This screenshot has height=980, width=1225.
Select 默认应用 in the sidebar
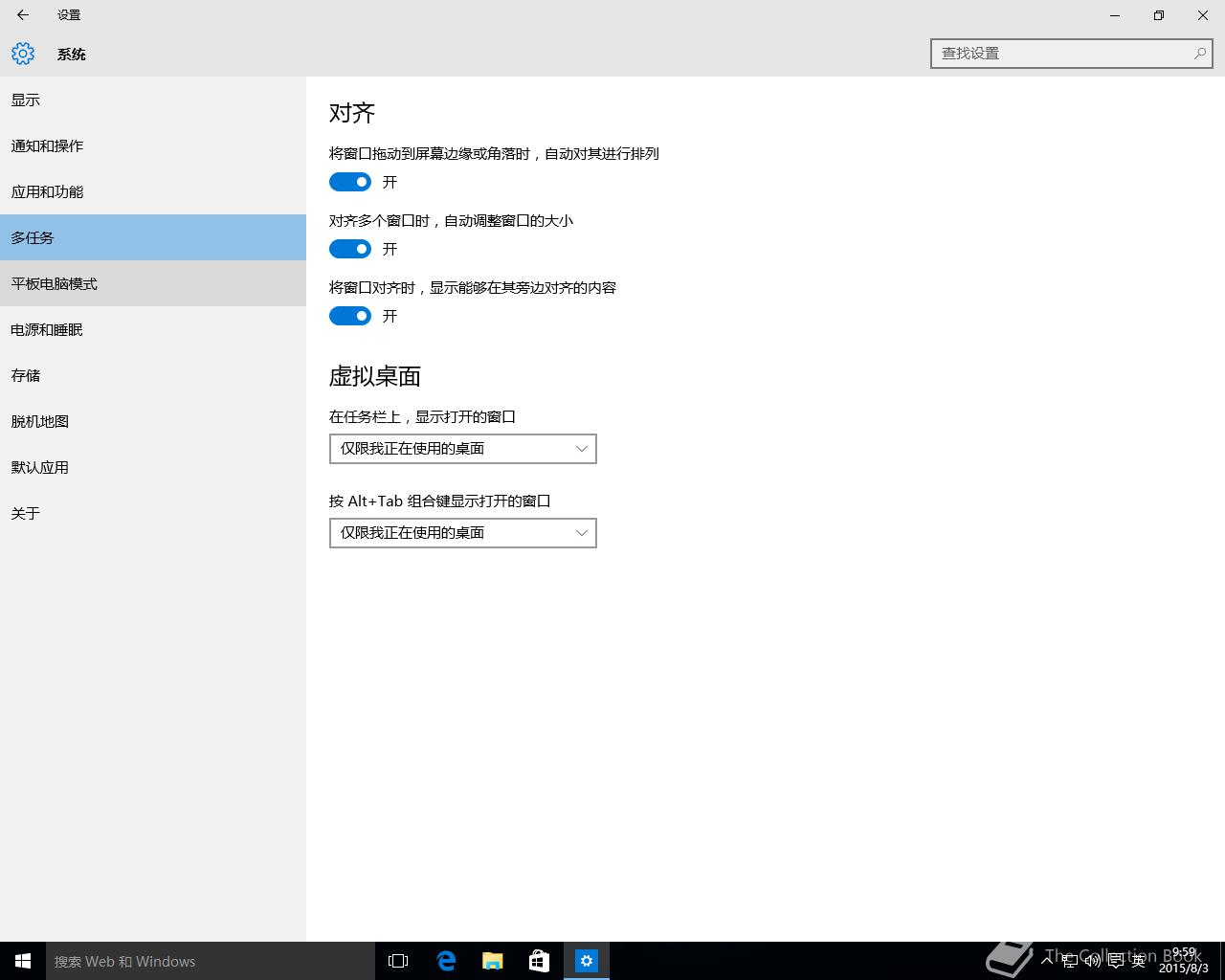(x=153, y=467)
